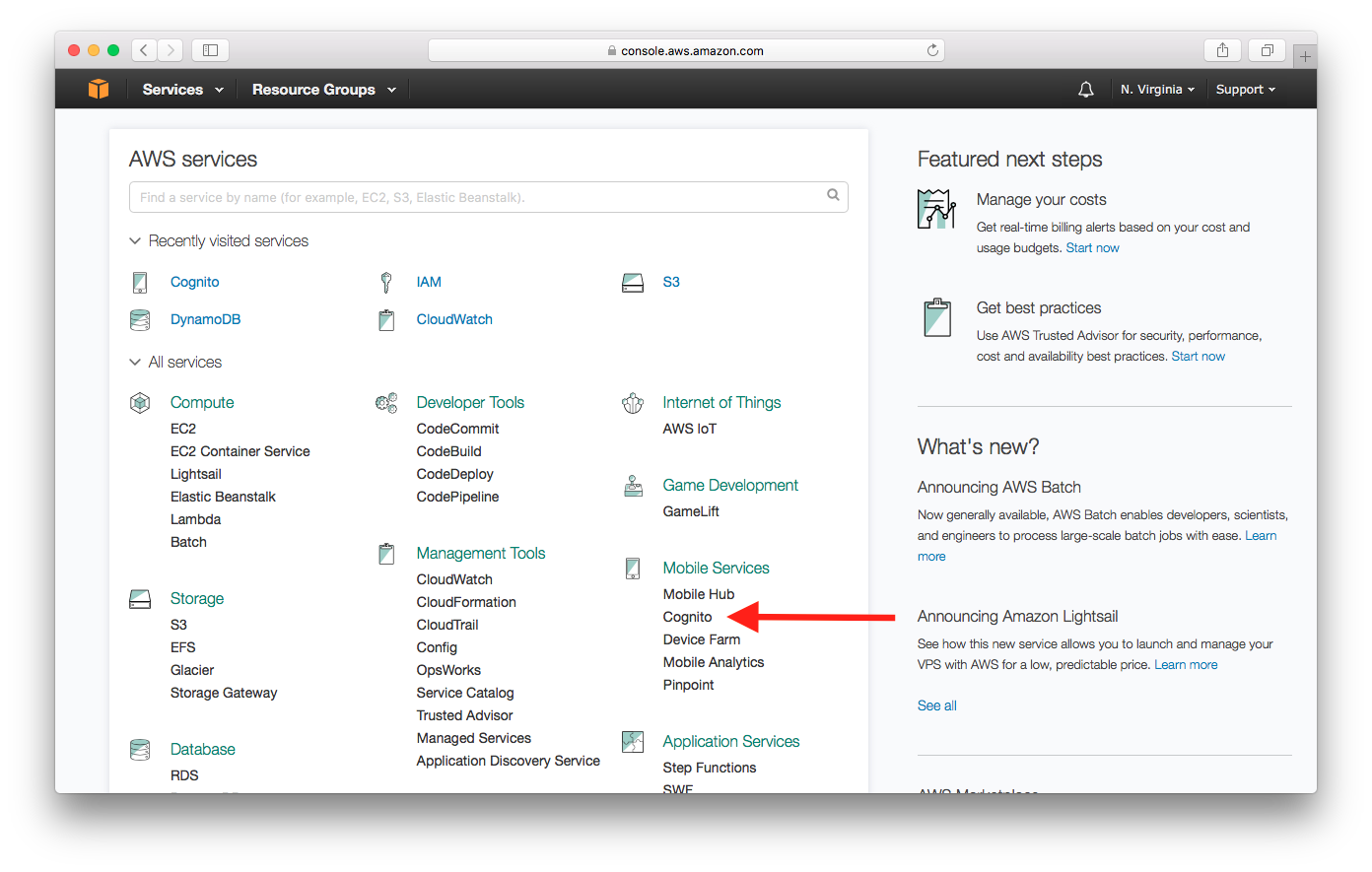Open Lightsail service link
The width and height of the screenshot is (1372, 872).
(195, 474)
